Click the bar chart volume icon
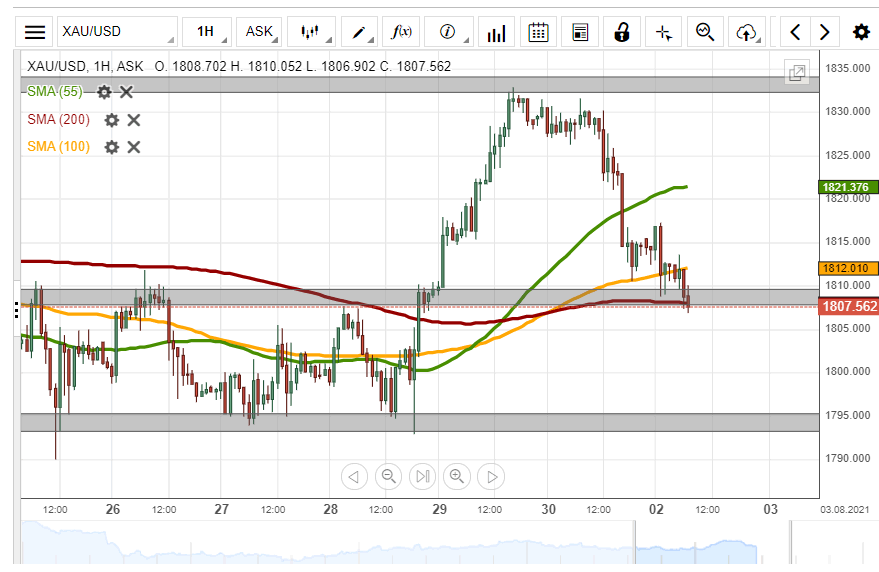 coord(496,32)
